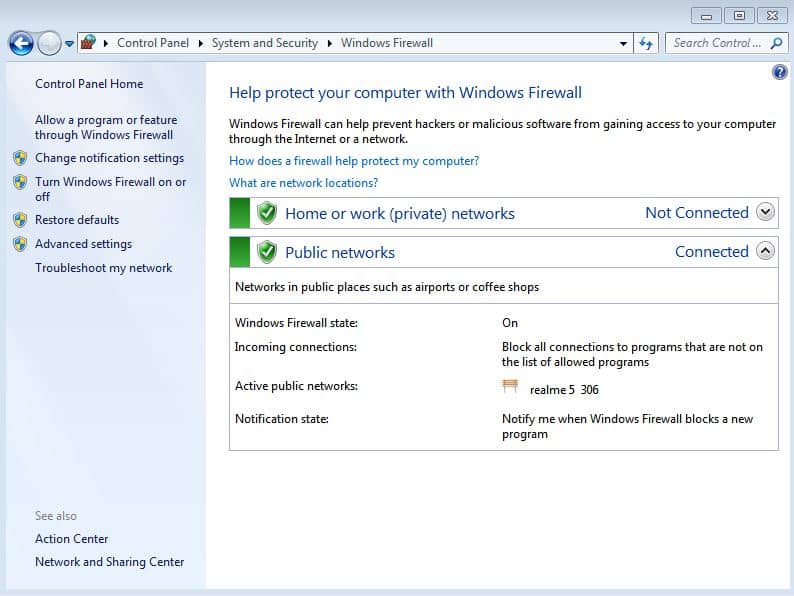Minimize the Windows Firewall window

pyautogui.click(x=706, y=16)
